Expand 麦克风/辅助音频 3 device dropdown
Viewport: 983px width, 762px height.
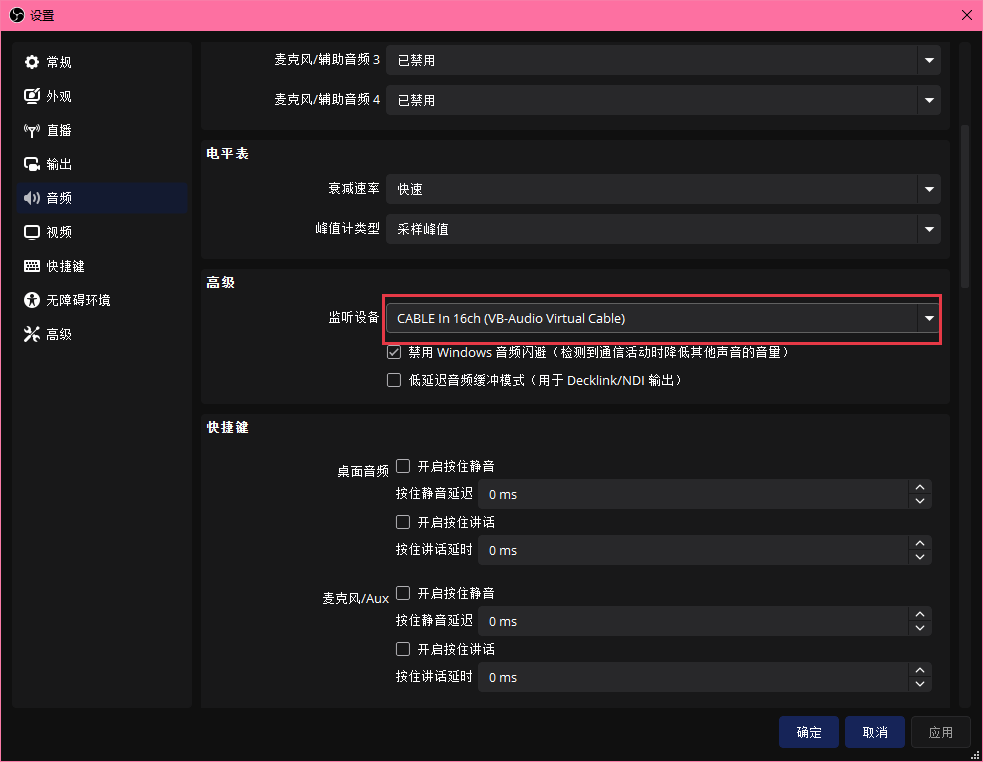(x=662, y=60)
